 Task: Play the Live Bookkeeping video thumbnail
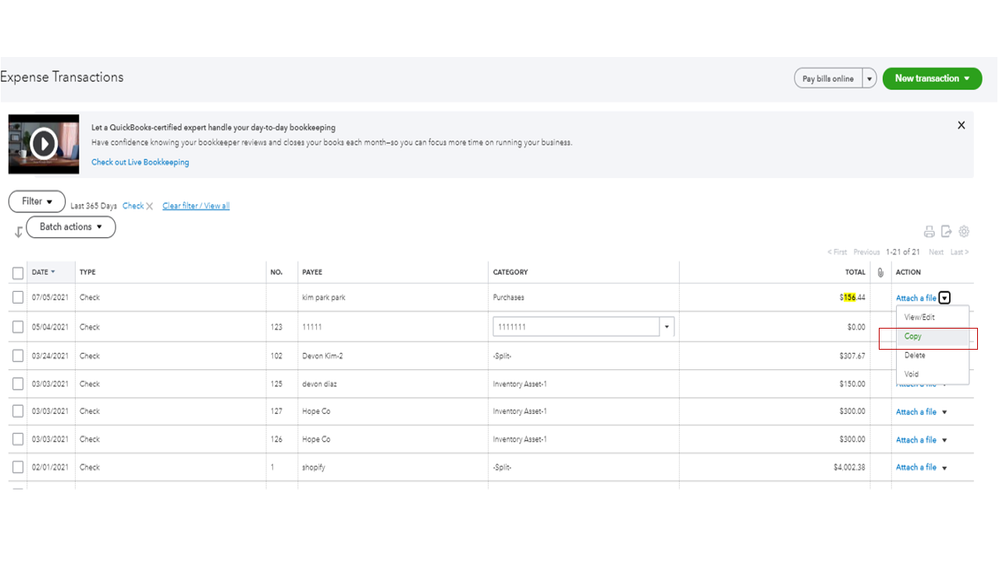43,144
